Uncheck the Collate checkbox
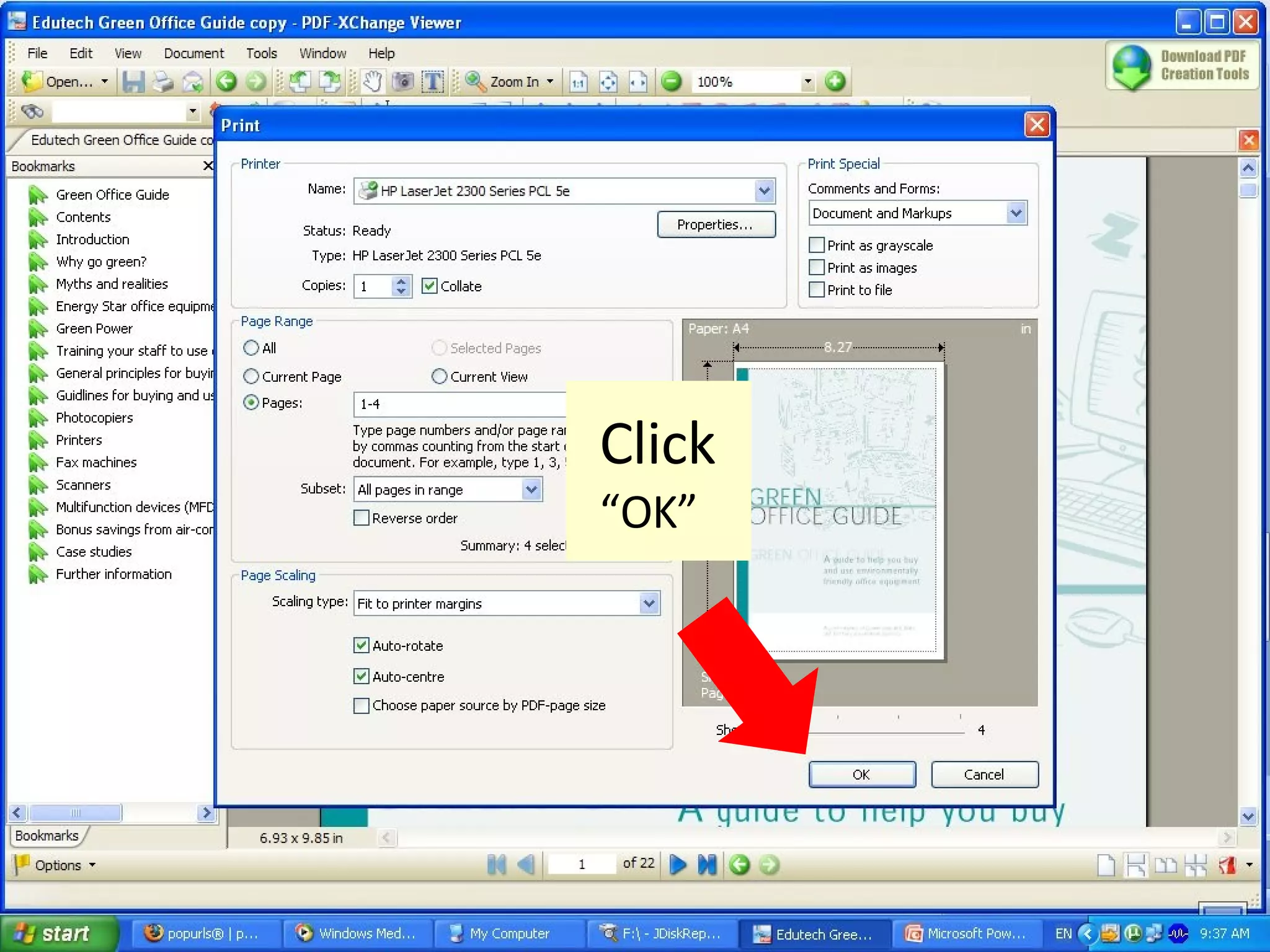Viewport: 1270px width, 952px height. (429, 286)
